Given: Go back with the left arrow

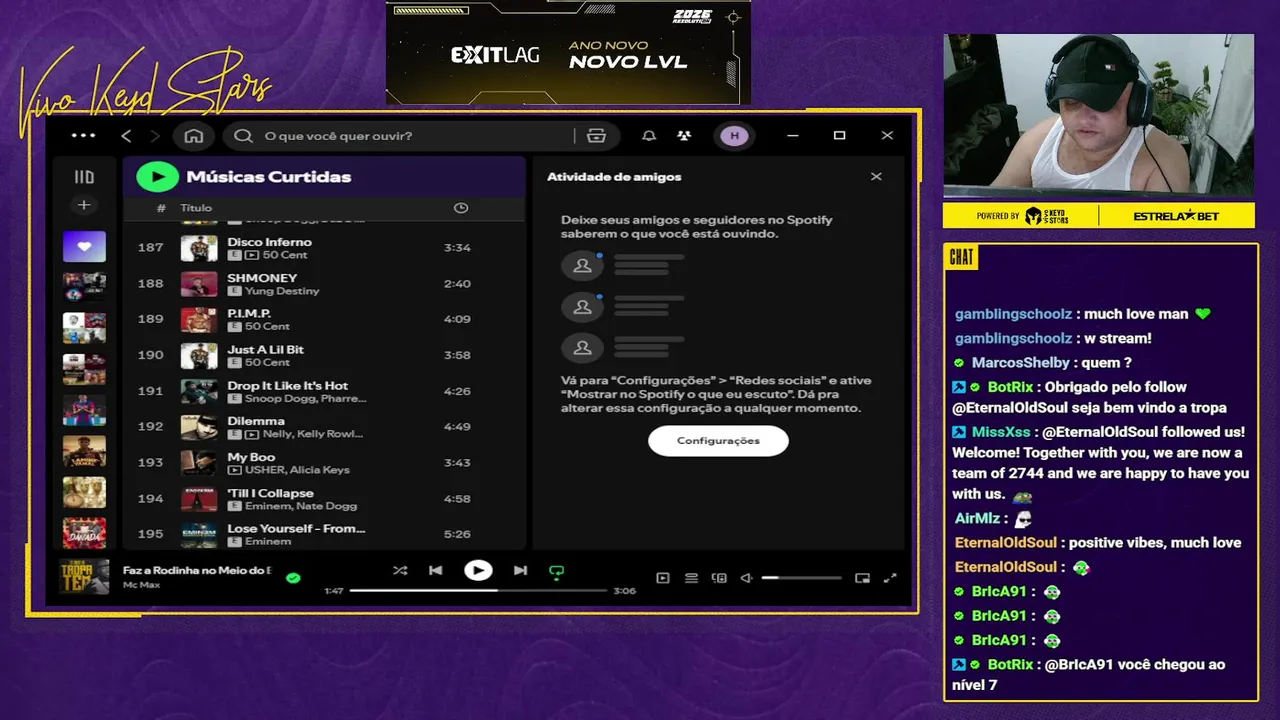Looking at the screenshot, I should 126,136.
